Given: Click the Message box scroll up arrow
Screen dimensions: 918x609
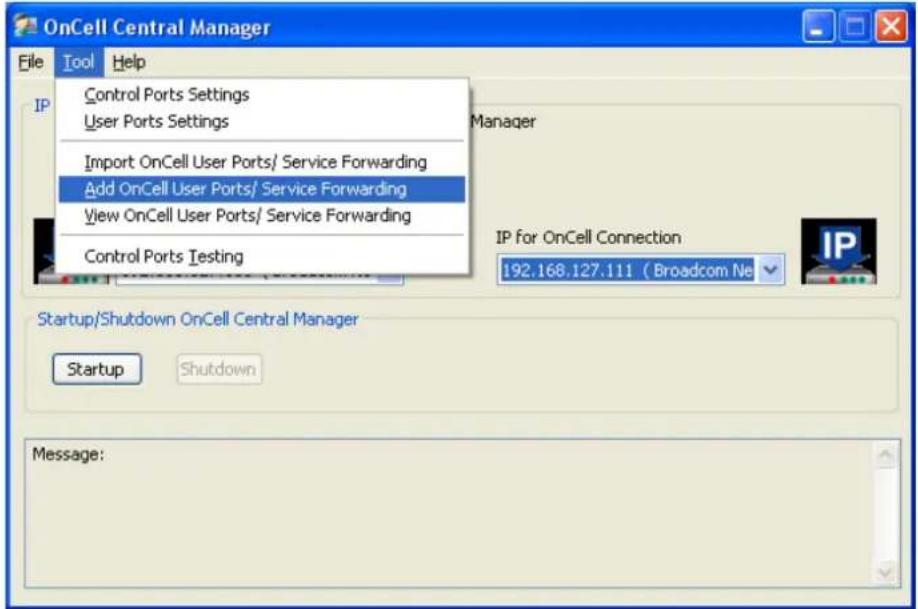Looking at the screenshot, I should point(885,454).
